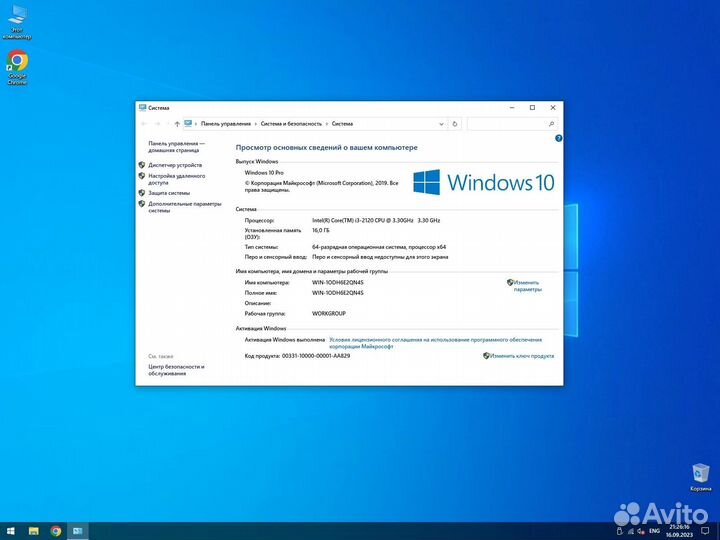Switch the ENG input language indicator
720x540 pixels.
point(654,531)
